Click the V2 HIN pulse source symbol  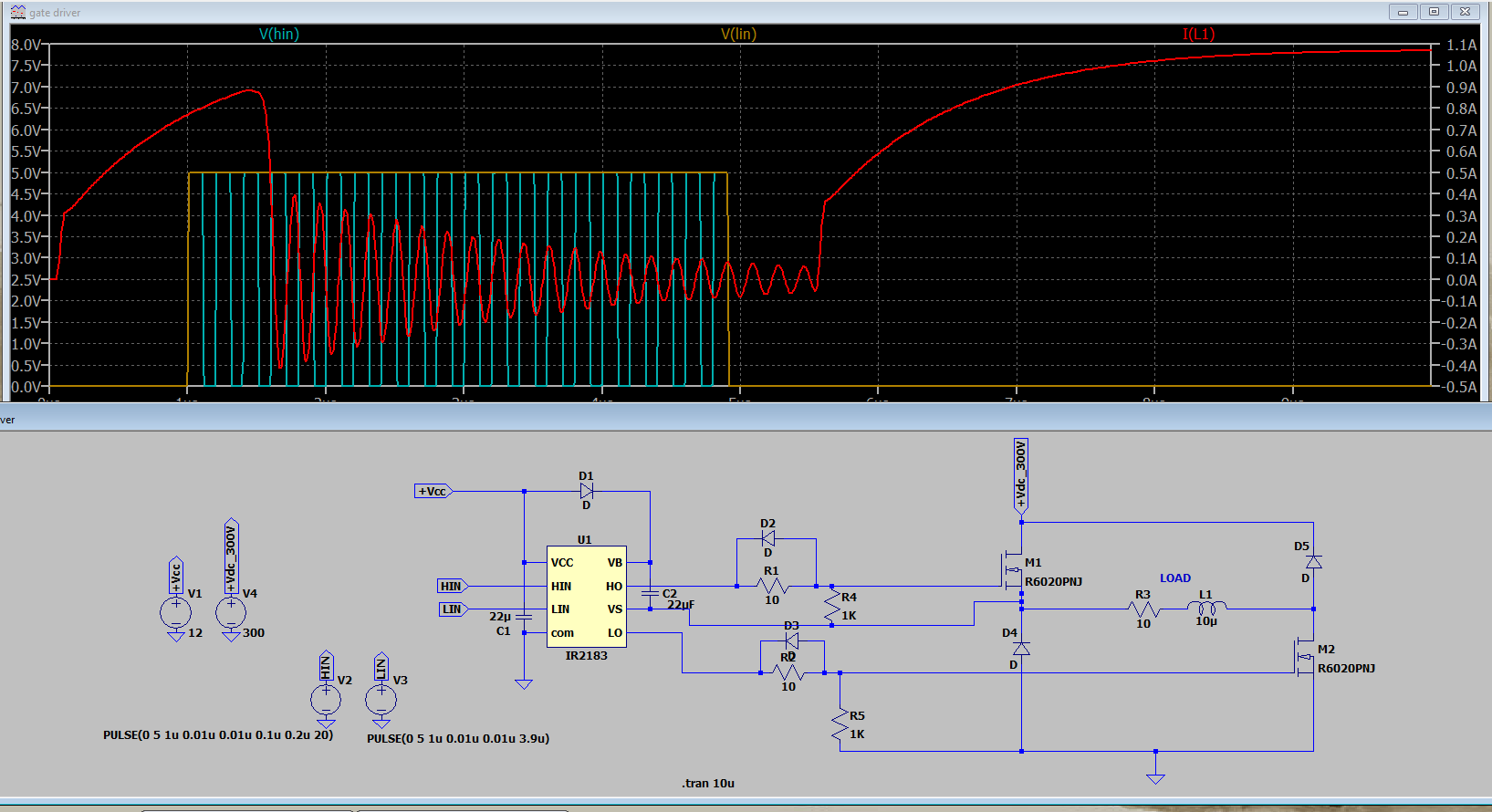326,700
